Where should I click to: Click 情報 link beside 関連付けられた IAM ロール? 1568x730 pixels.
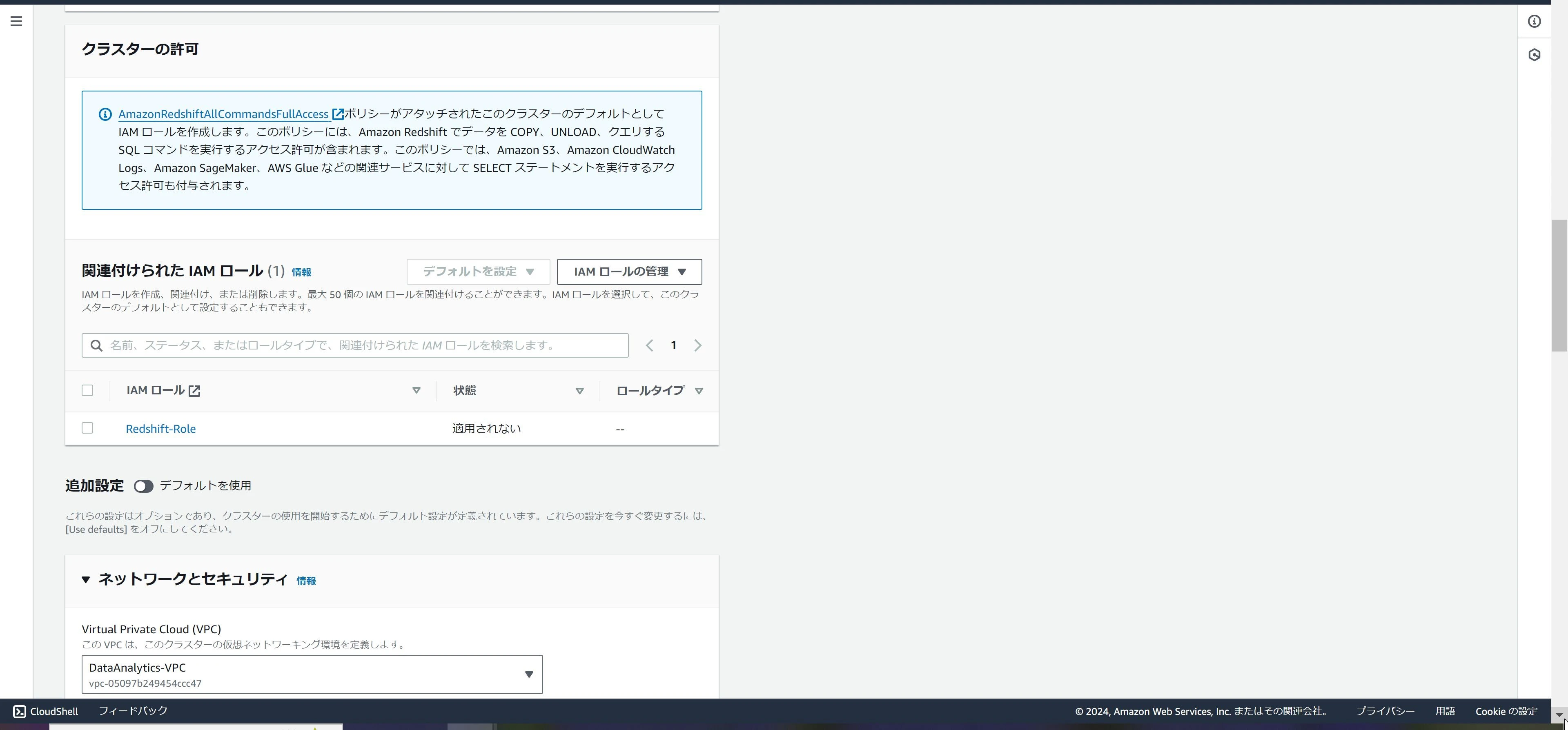tap(301, 272)
